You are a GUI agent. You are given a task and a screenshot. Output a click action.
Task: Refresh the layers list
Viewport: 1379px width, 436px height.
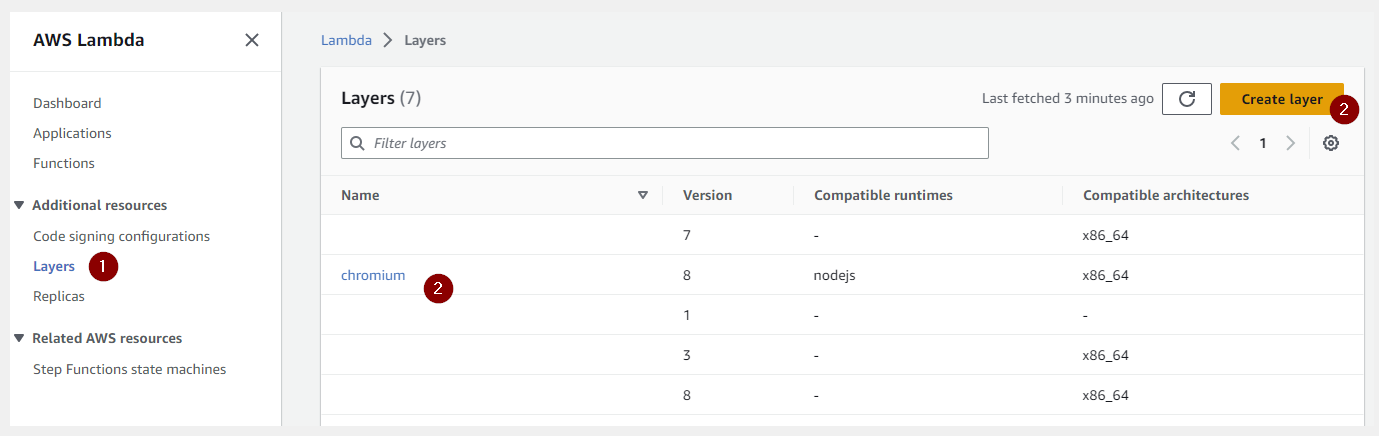click(x=1187, y=99)
